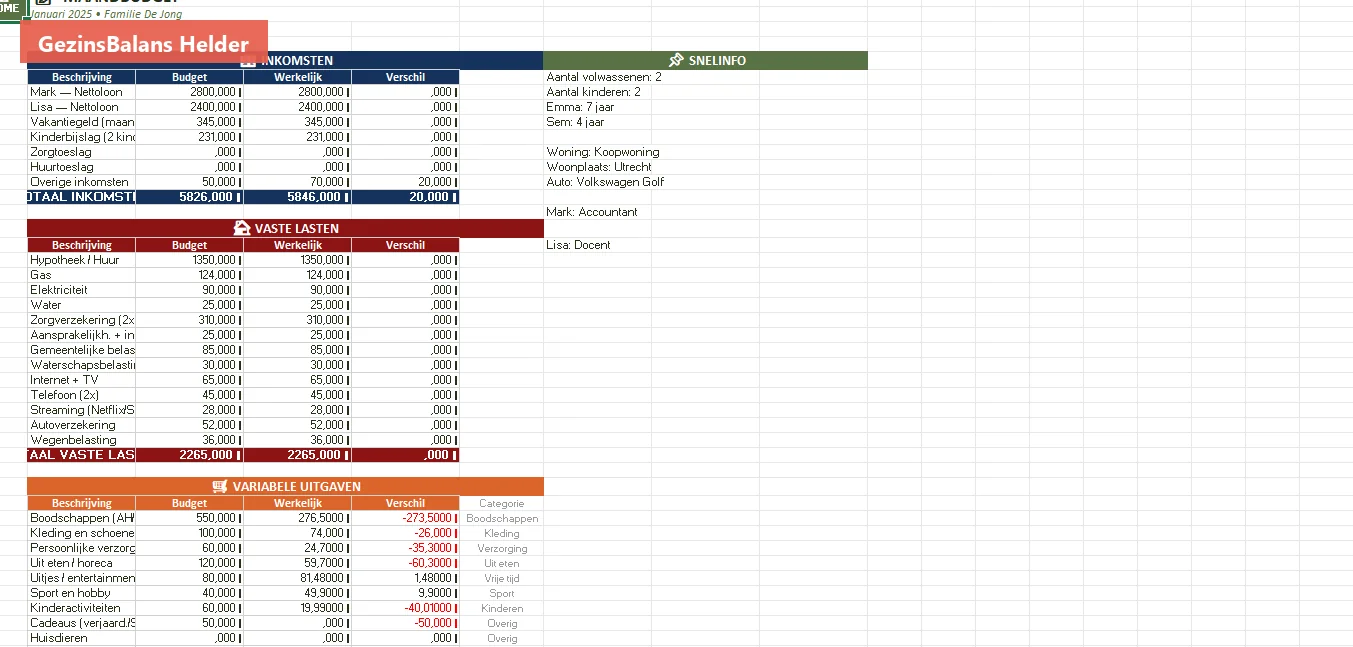Select the 2265,000 Budget total for vaste lasten

click(x=189, y=455)
